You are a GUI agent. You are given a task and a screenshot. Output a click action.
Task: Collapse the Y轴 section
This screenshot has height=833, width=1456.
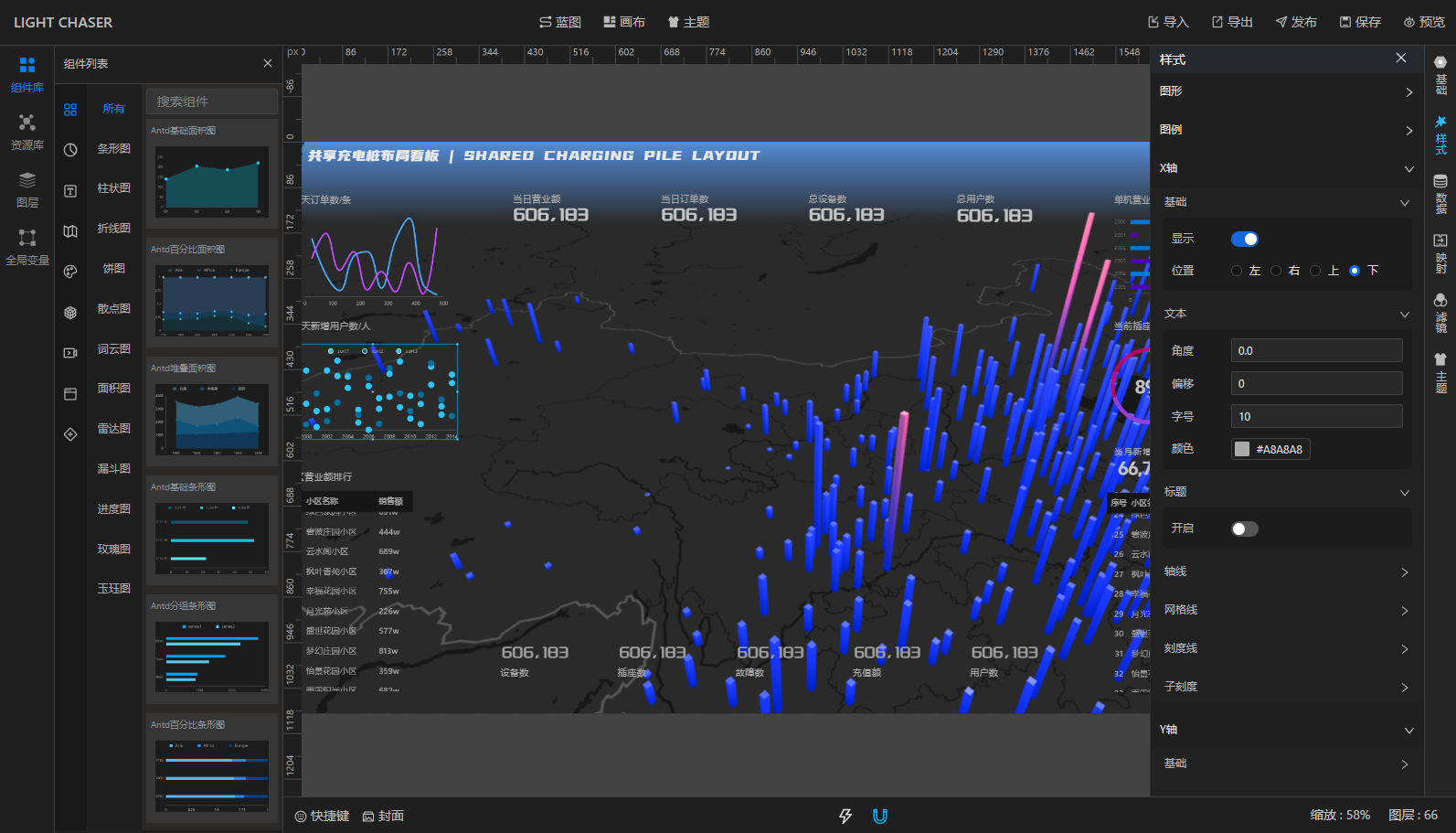click(1287, 730)
